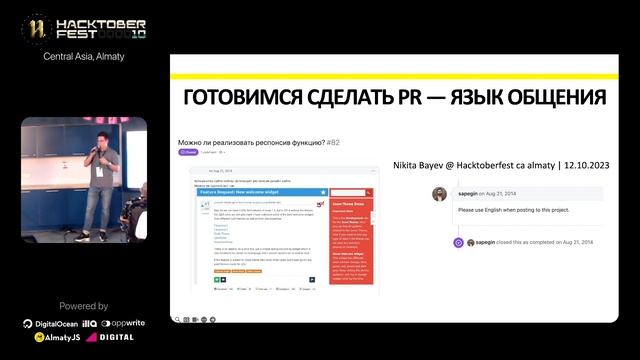The height and width of the screenshot is (360, 640).
Task: Open issue title "Можно ли реализовать респонсив функцию?"
Action: tap(251, 142)
